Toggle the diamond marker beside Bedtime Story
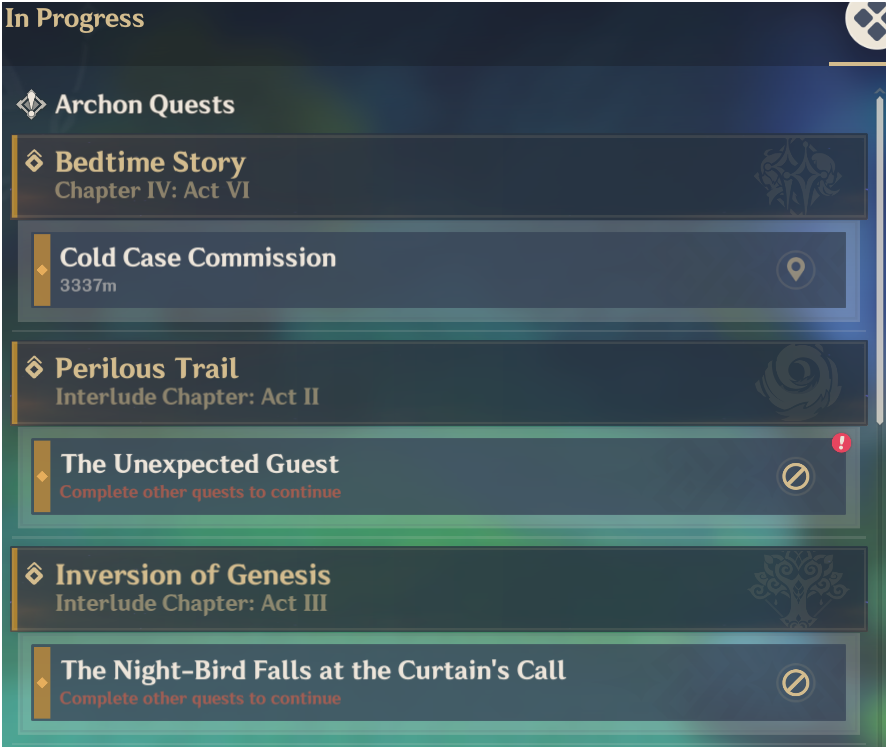The width and height of the screenshot is (888, 749). point(34,161)
